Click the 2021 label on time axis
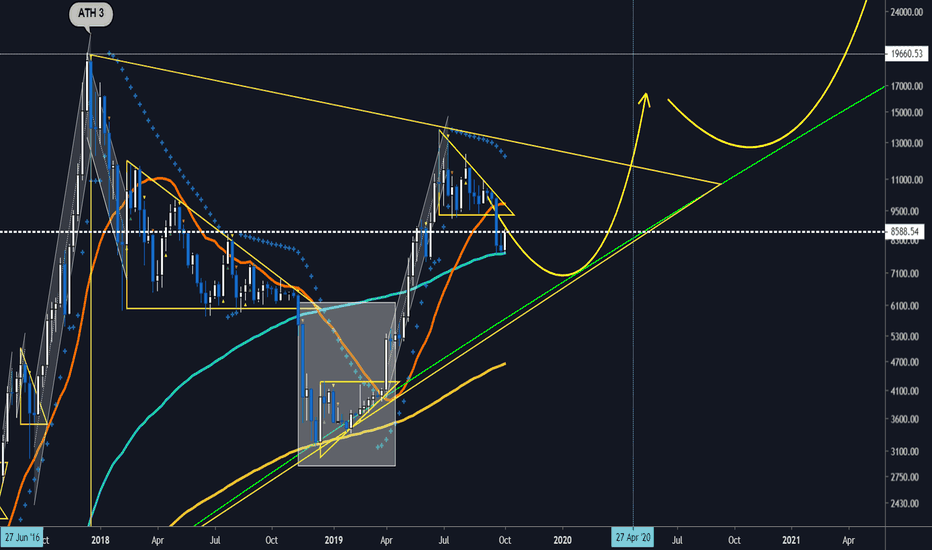 791,540
